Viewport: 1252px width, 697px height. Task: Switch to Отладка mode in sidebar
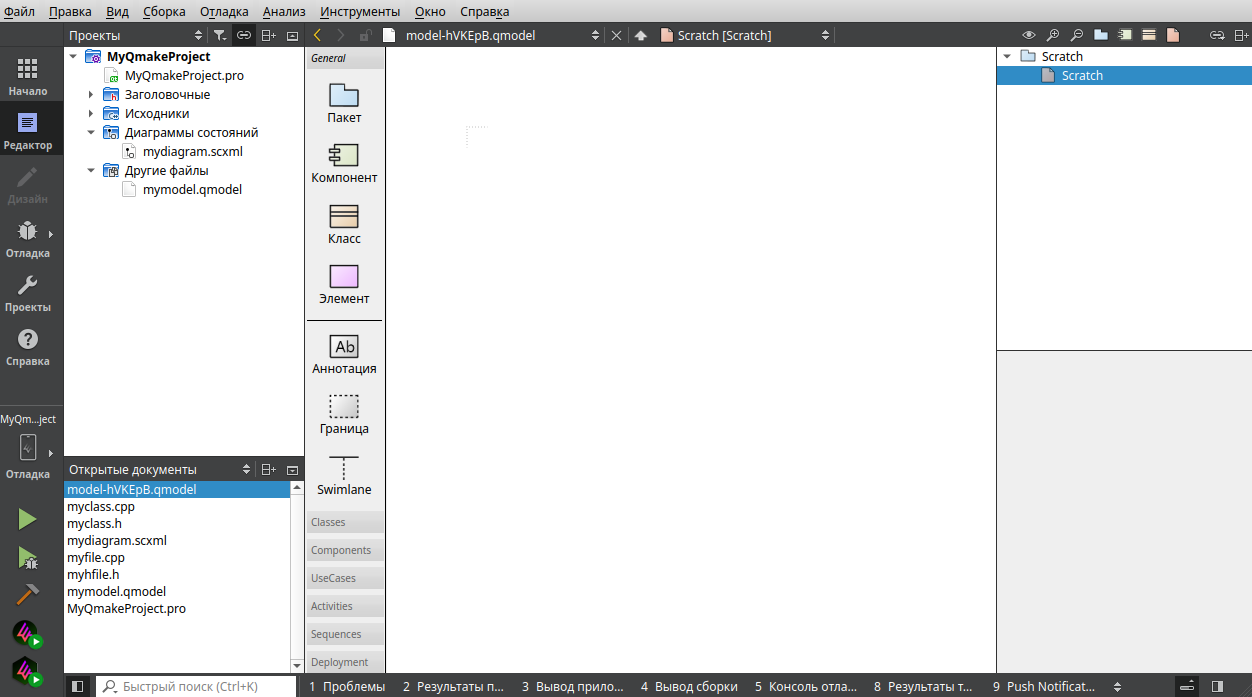27,240
